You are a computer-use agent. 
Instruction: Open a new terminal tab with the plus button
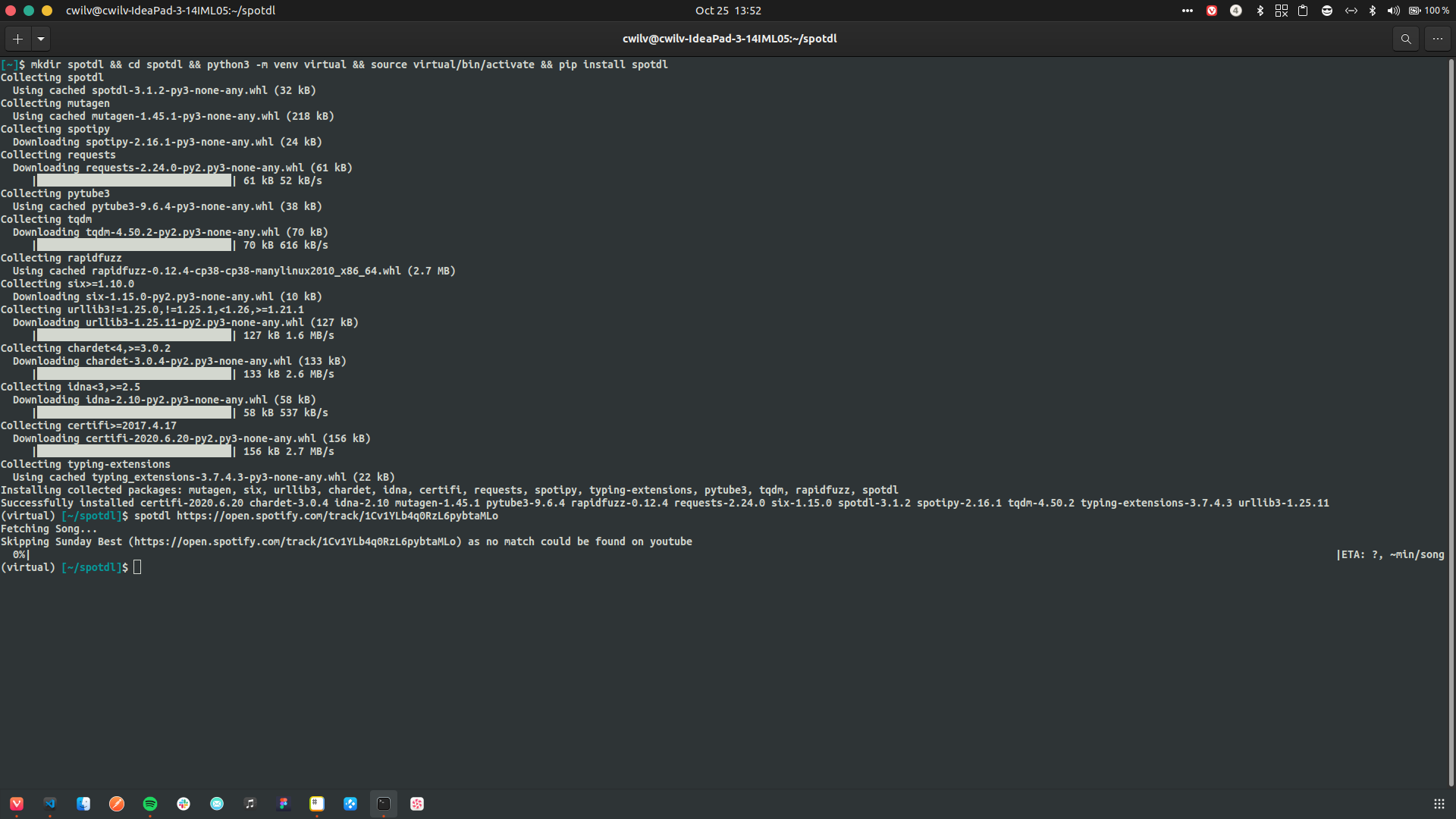pyautogui.click(x=17, y=39)
